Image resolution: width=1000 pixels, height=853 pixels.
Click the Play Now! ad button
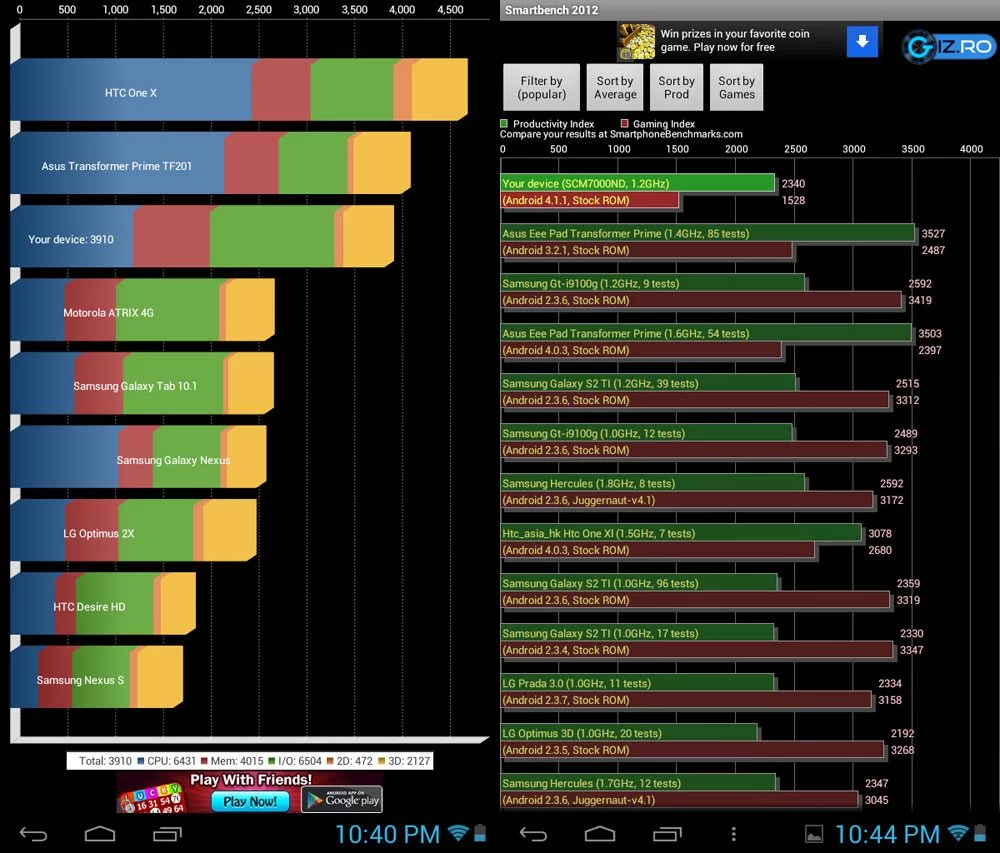coord(250,801)
